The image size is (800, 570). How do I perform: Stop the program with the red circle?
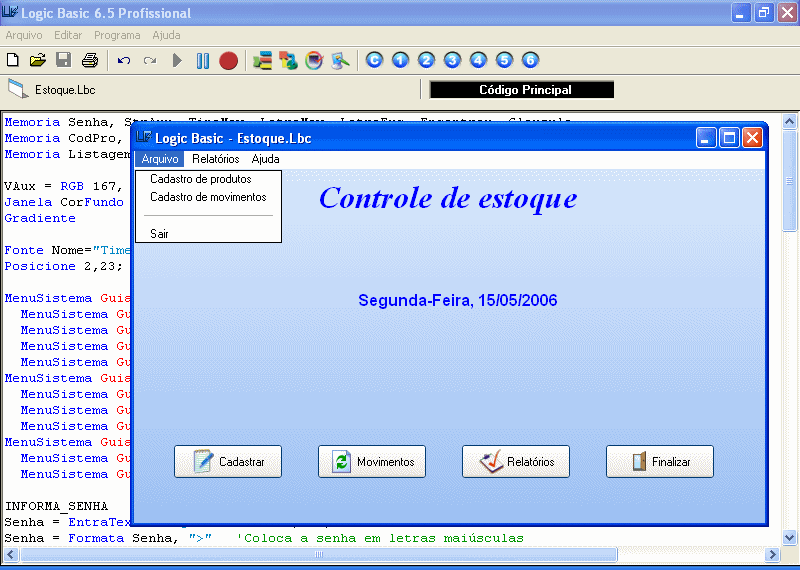pos(228,61)
